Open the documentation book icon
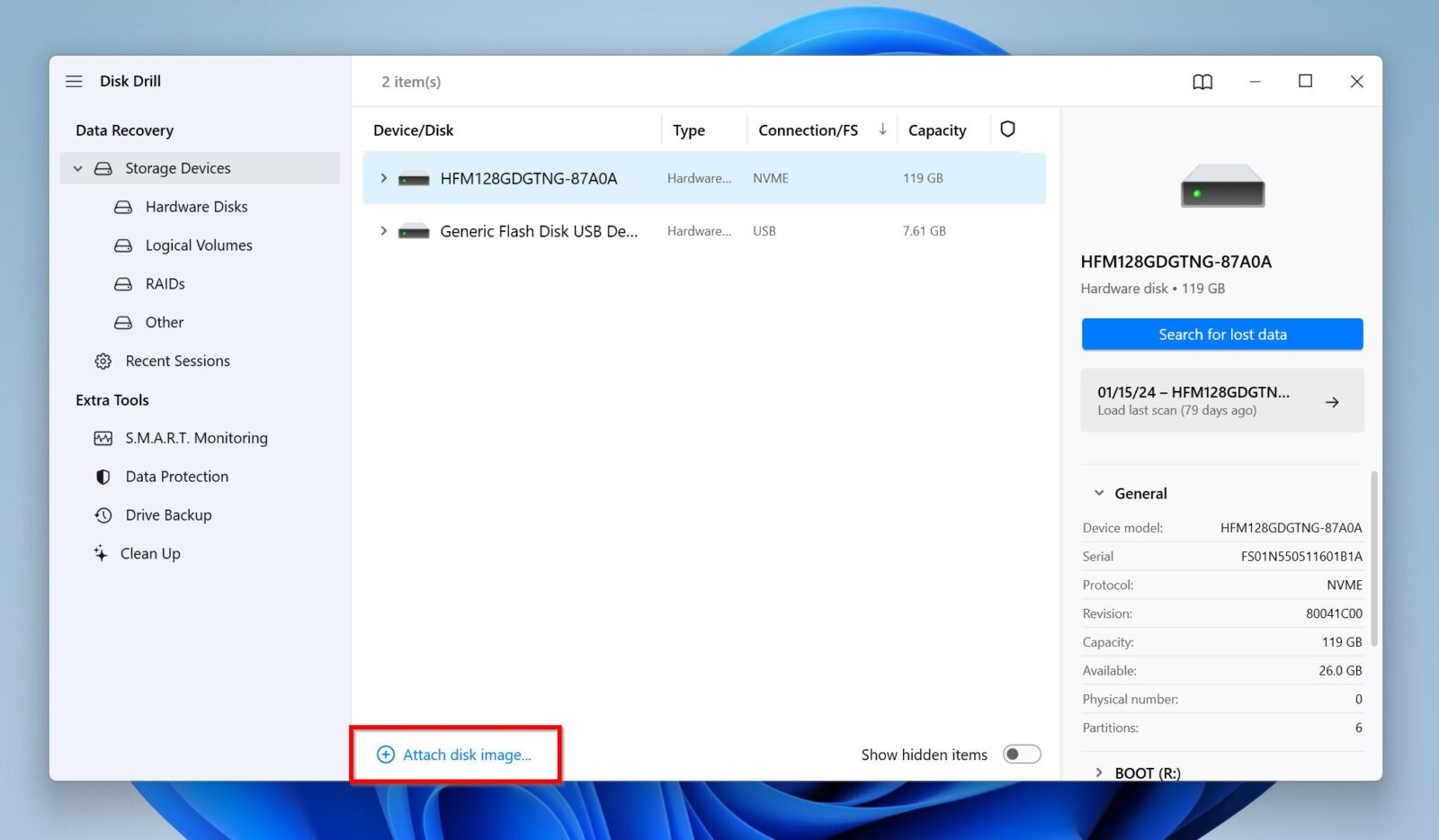Viewport: 1439px width, 840px height. [x=1202, y=81]
